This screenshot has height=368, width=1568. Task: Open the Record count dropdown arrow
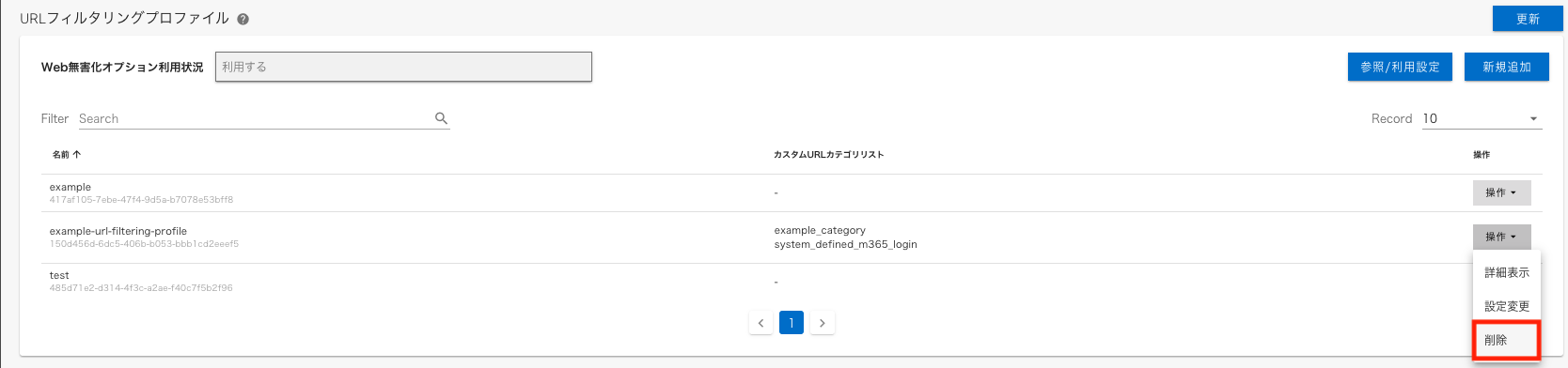pyautogui.click(x=1533, y=119)
